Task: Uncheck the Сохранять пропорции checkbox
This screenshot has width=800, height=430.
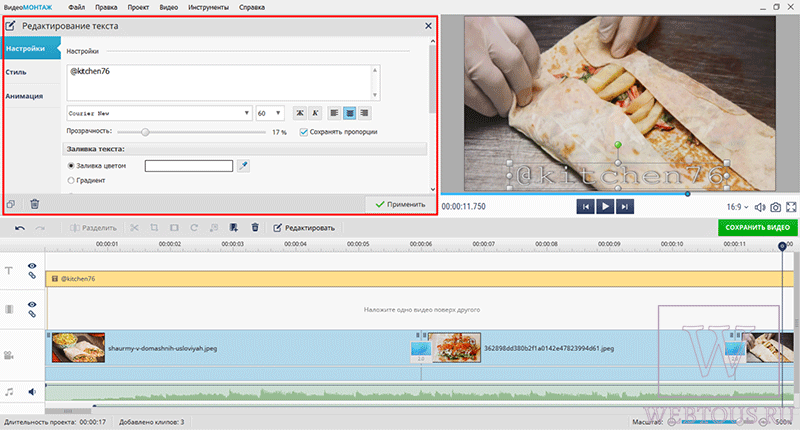Action: click(x=304, y=132)
